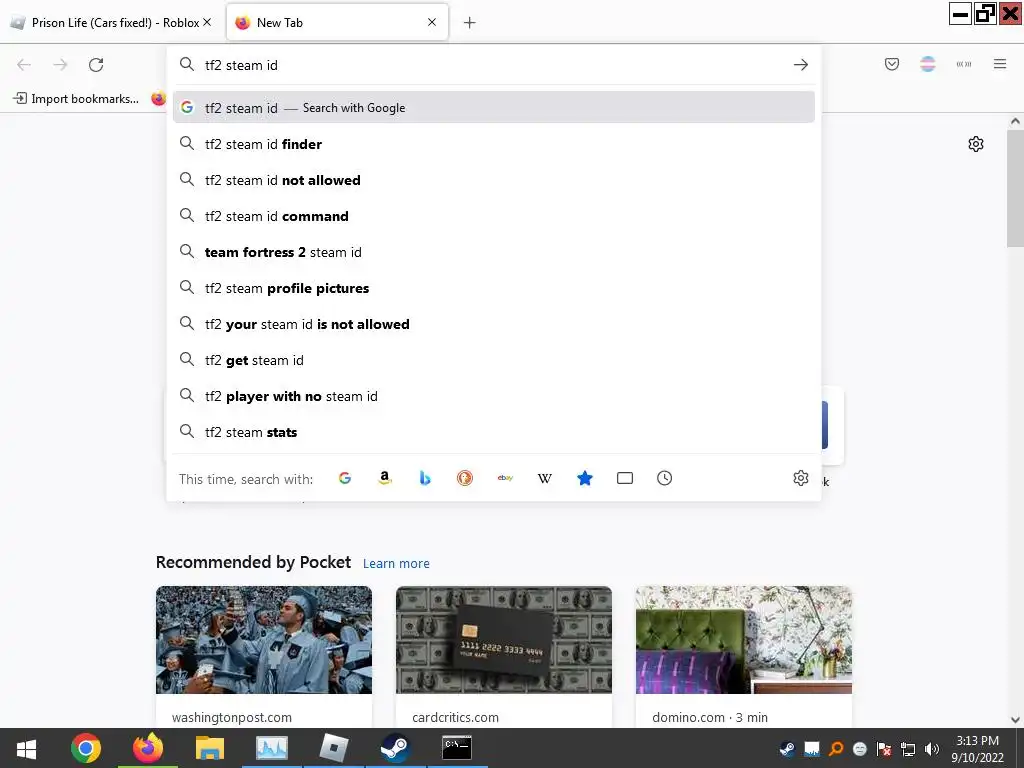
Task: Open File Explorer from taskbar
Action: (x=210, y=748)
